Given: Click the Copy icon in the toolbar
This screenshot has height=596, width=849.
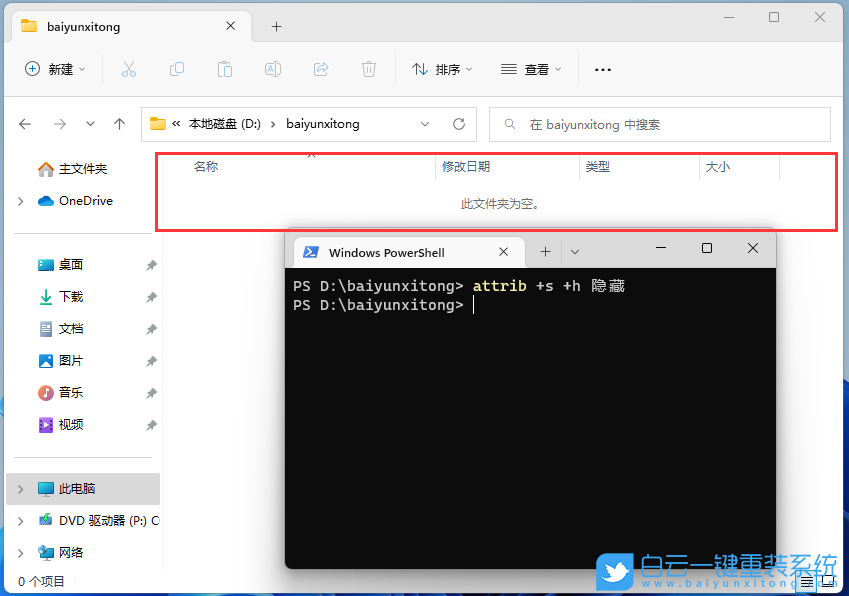Looking at the screenshot, I should coord(176,69).
